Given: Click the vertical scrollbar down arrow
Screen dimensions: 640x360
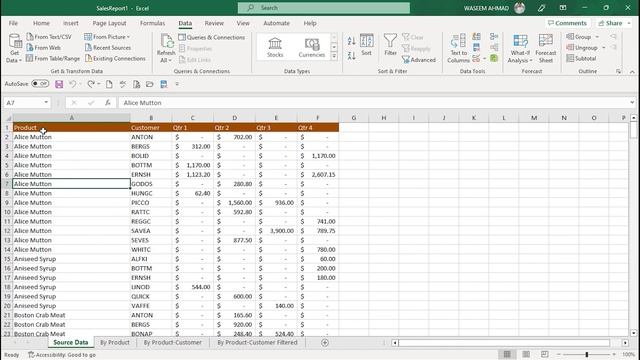Looking at the screenshot, I should tap(633, 333).
